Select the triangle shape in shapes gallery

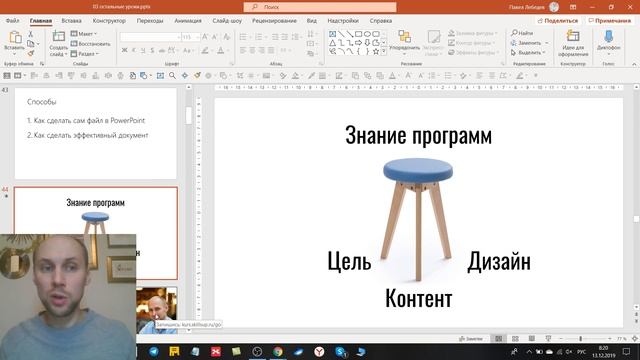point(333,43)
